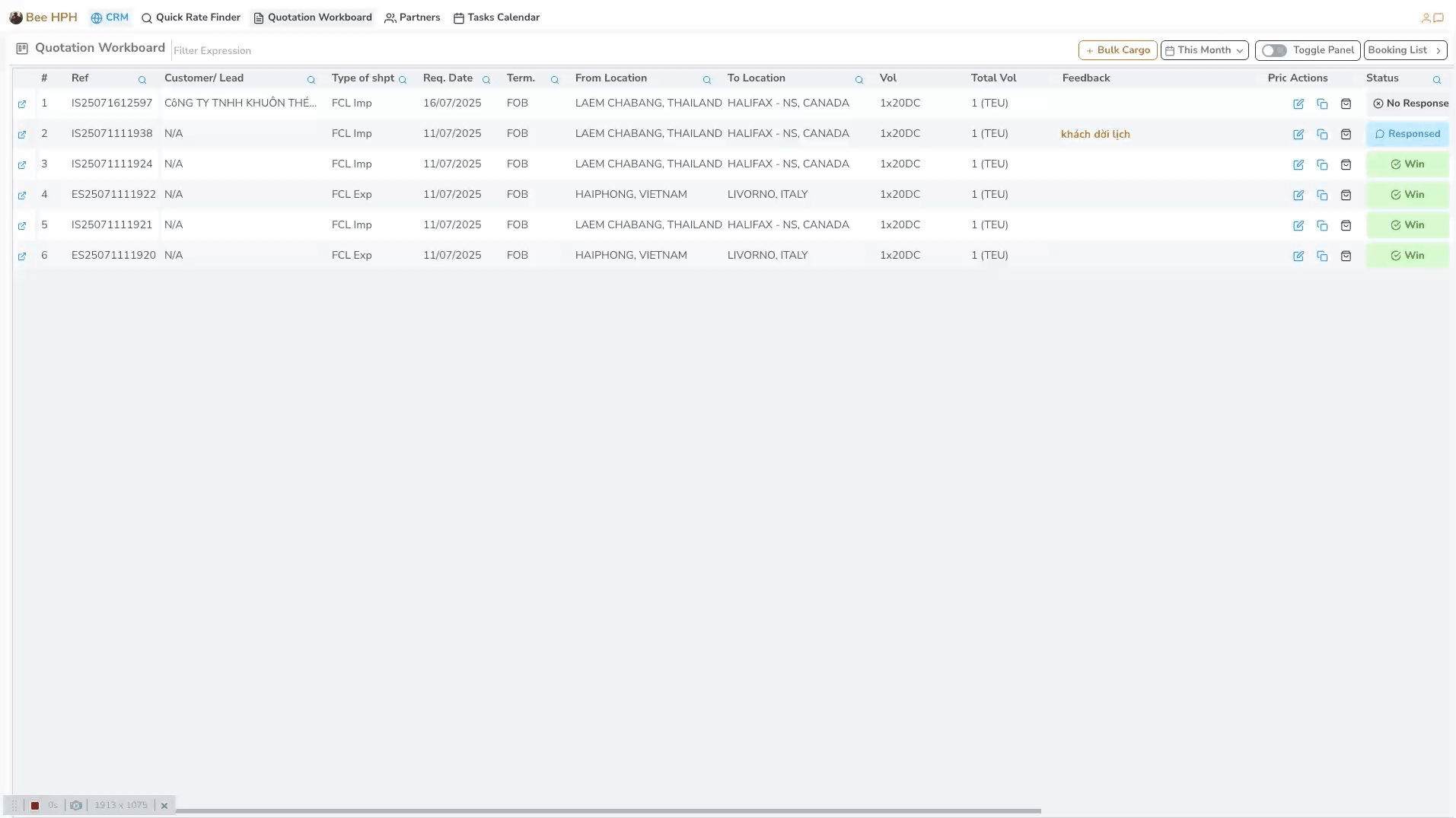Click the user profile icon at top right

1426,18
